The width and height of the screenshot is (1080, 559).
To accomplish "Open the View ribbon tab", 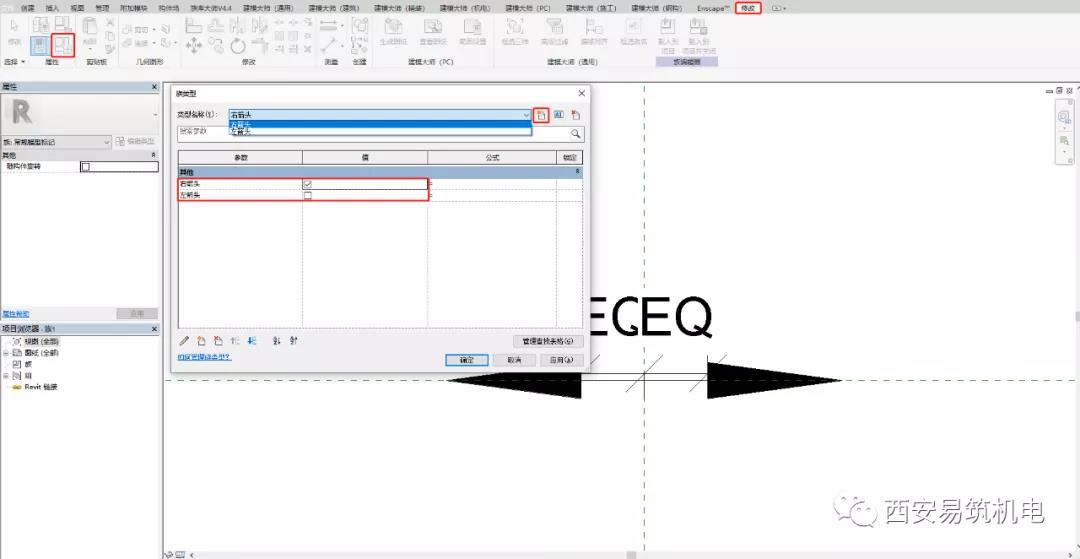I will pos(77,8).
